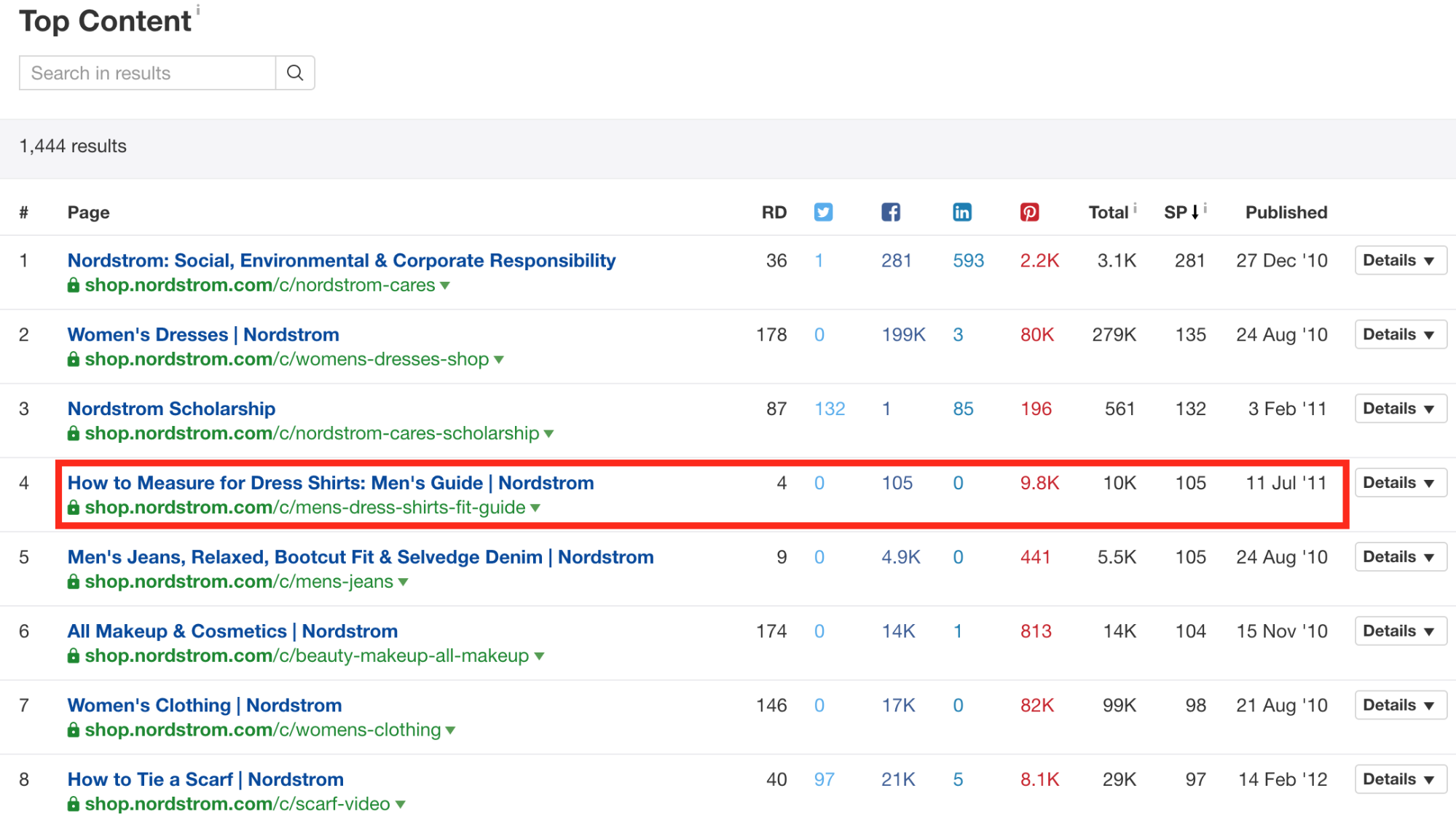The width and height of the screenshot is (1456, 820).
Task: Click Facebook count 199K in Women's Dresses row
Action: 903,334
